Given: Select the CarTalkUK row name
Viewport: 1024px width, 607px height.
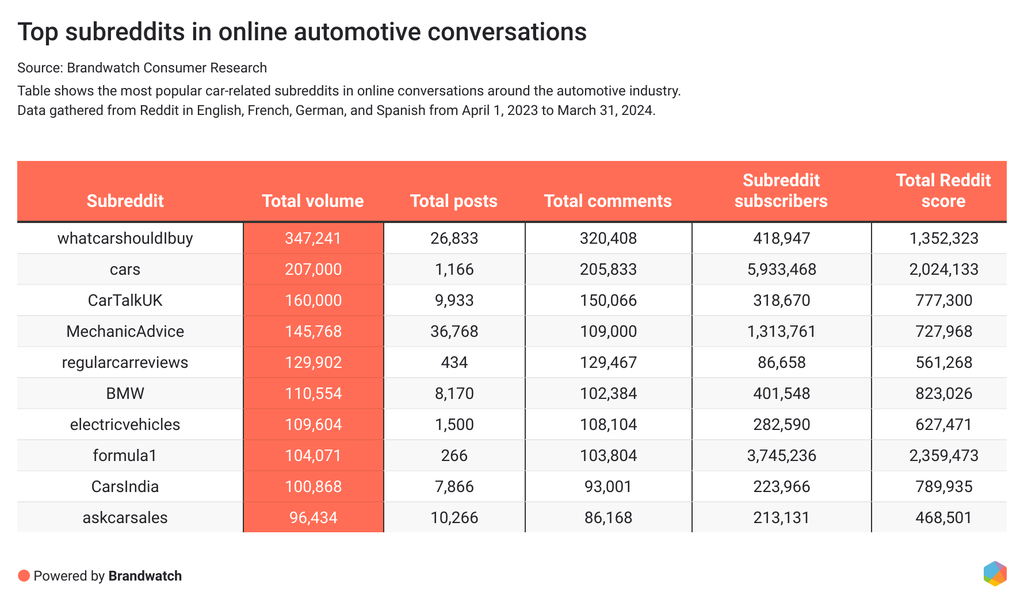Looking at the screenshot, I should pos(125,300).
